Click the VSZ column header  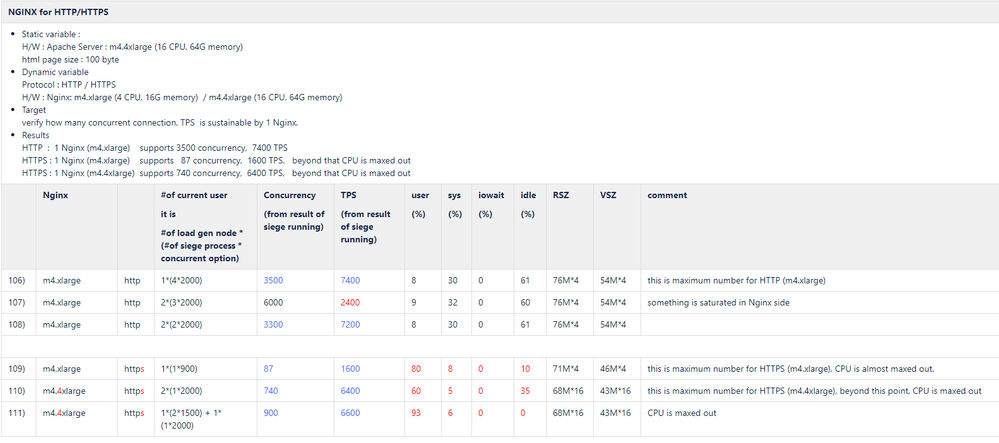point(608,195)
